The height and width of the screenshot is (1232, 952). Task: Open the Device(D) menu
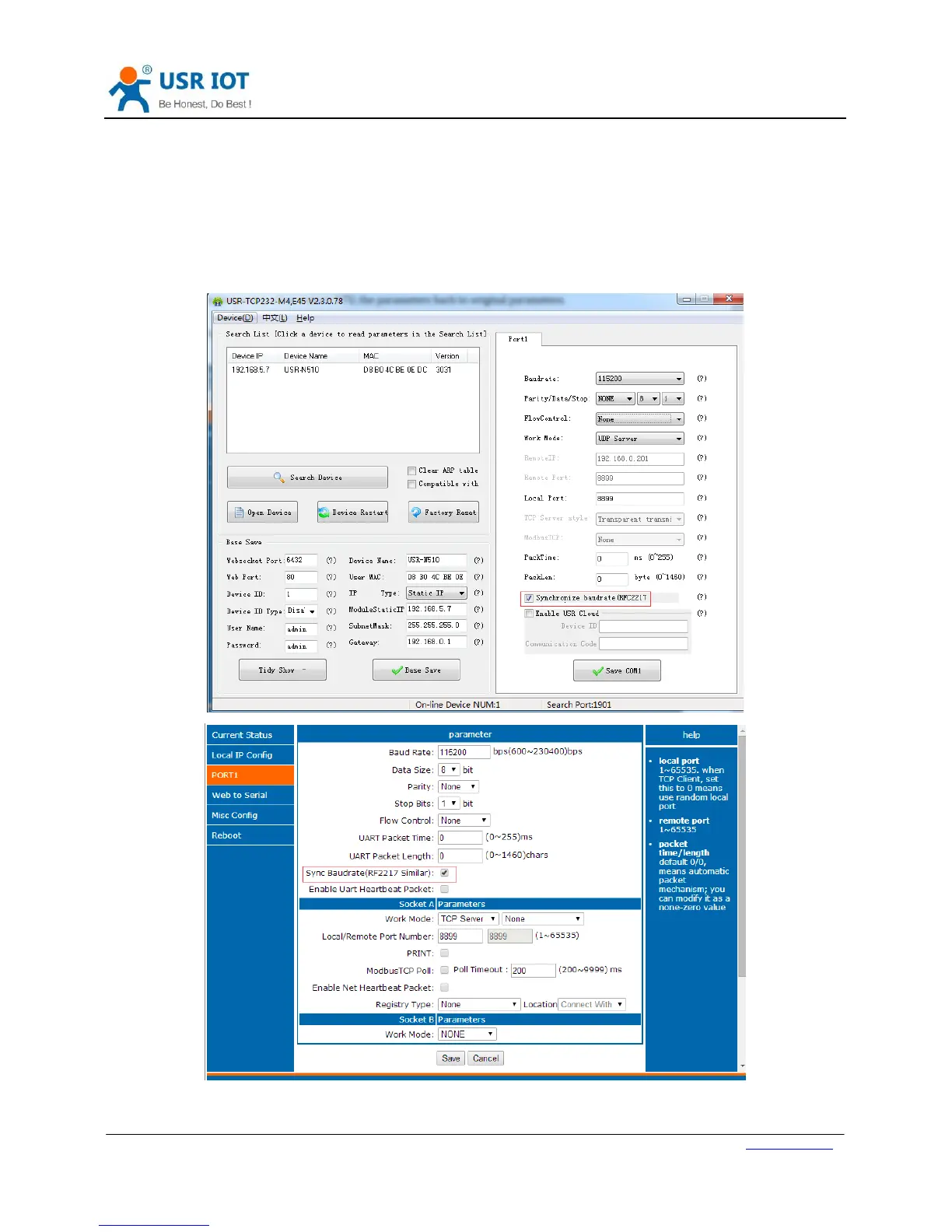click(235, 318)
